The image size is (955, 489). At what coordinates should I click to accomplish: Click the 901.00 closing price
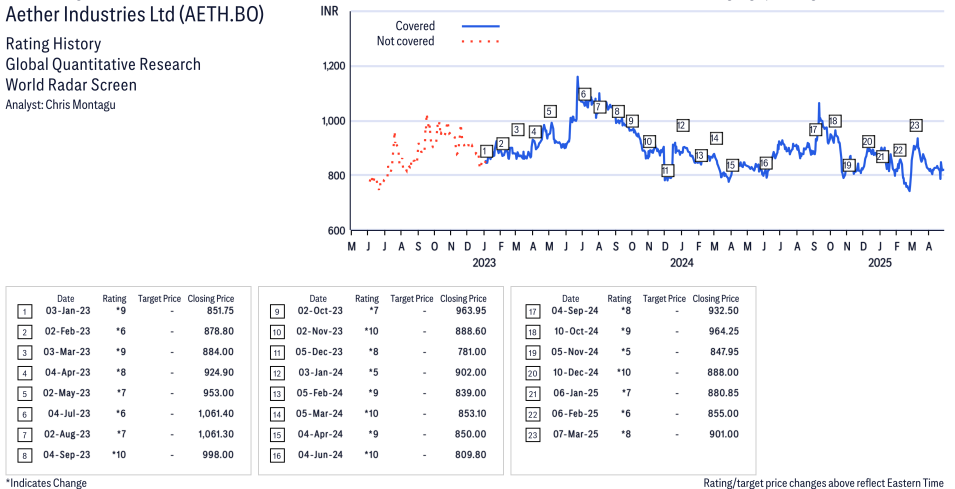click(724, 434)
